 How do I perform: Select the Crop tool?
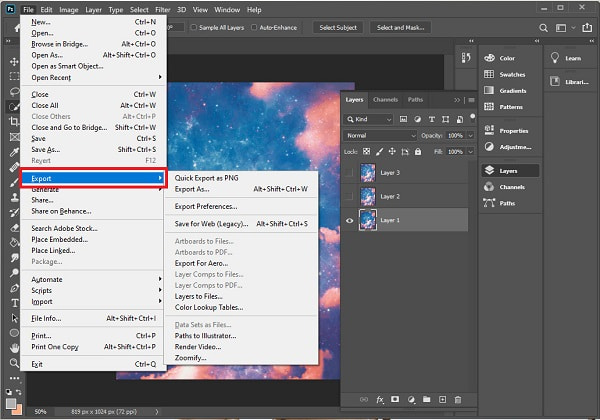(x=14, y=122)
